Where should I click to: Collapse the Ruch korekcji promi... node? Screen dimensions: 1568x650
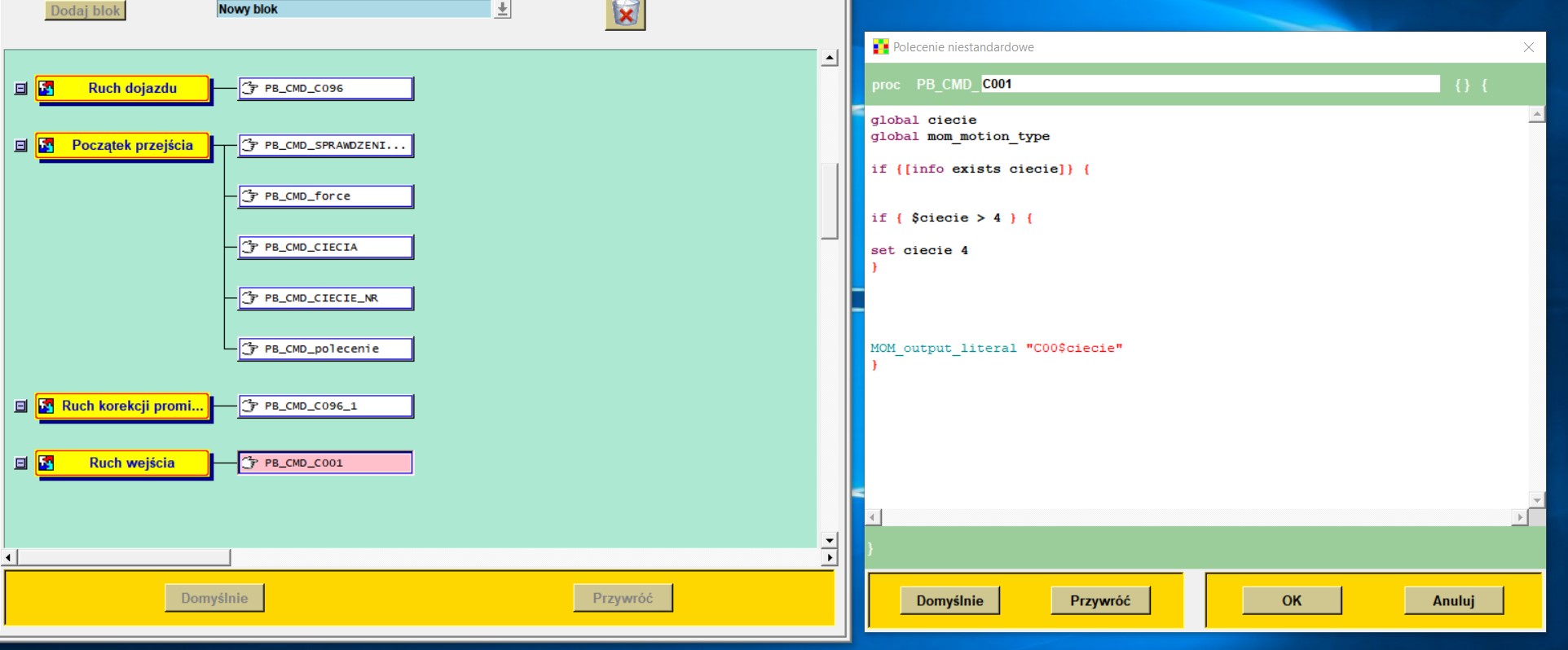point(21,406)
